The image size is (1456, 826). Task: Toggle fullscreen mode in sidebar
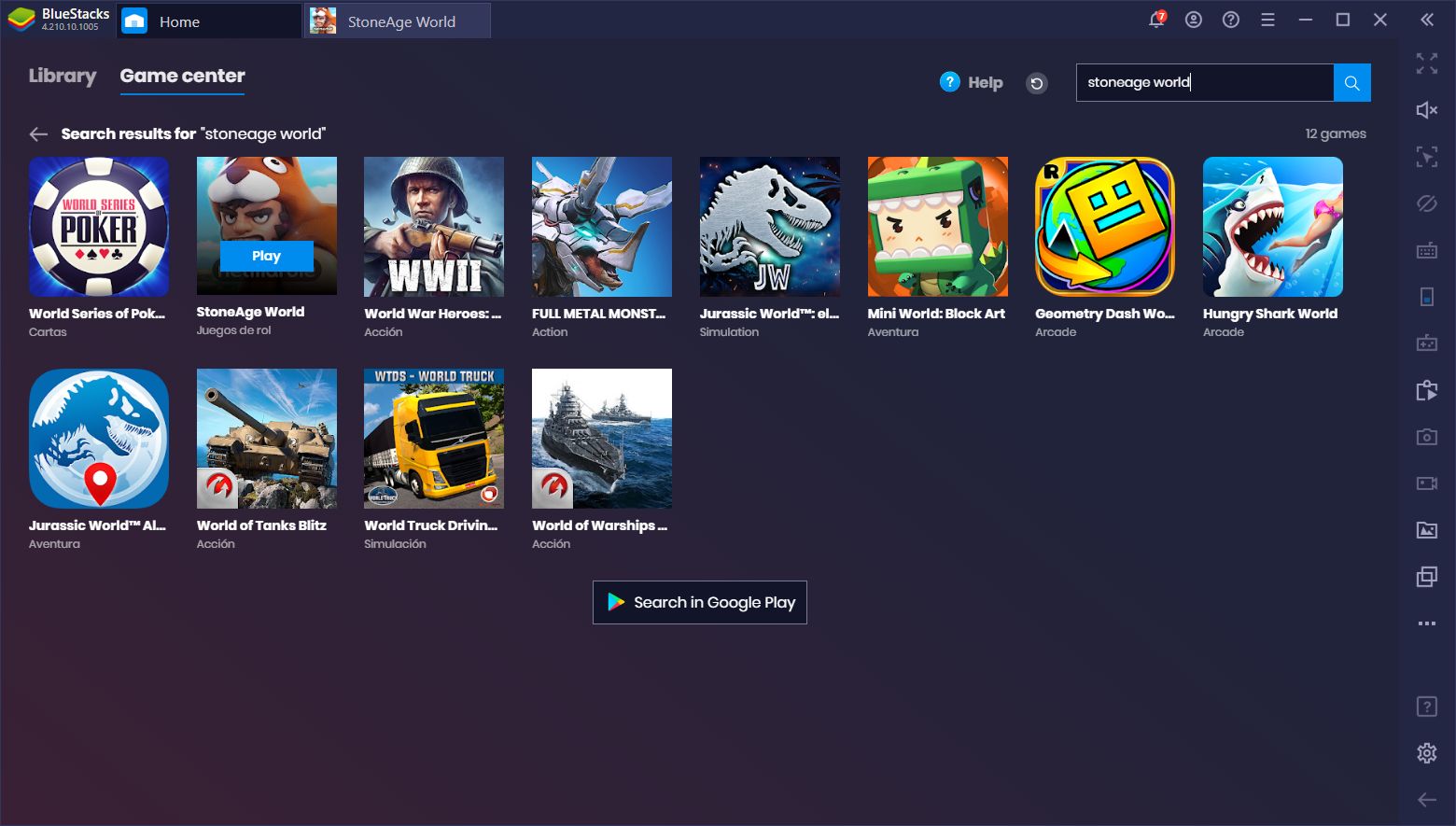(1427, 63)
